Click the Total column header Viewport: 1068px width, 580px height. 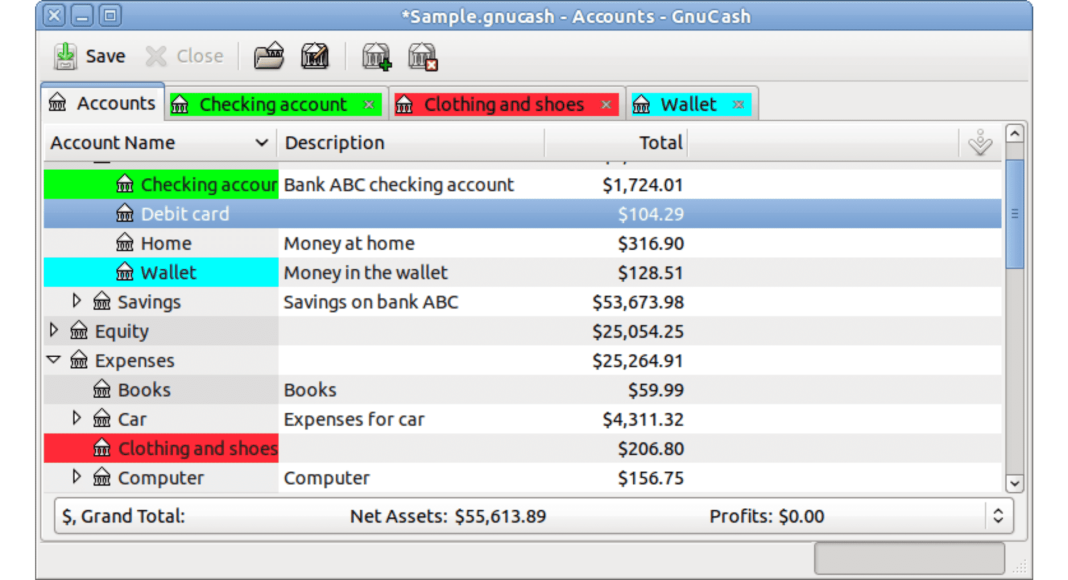(x=660, y=143)
